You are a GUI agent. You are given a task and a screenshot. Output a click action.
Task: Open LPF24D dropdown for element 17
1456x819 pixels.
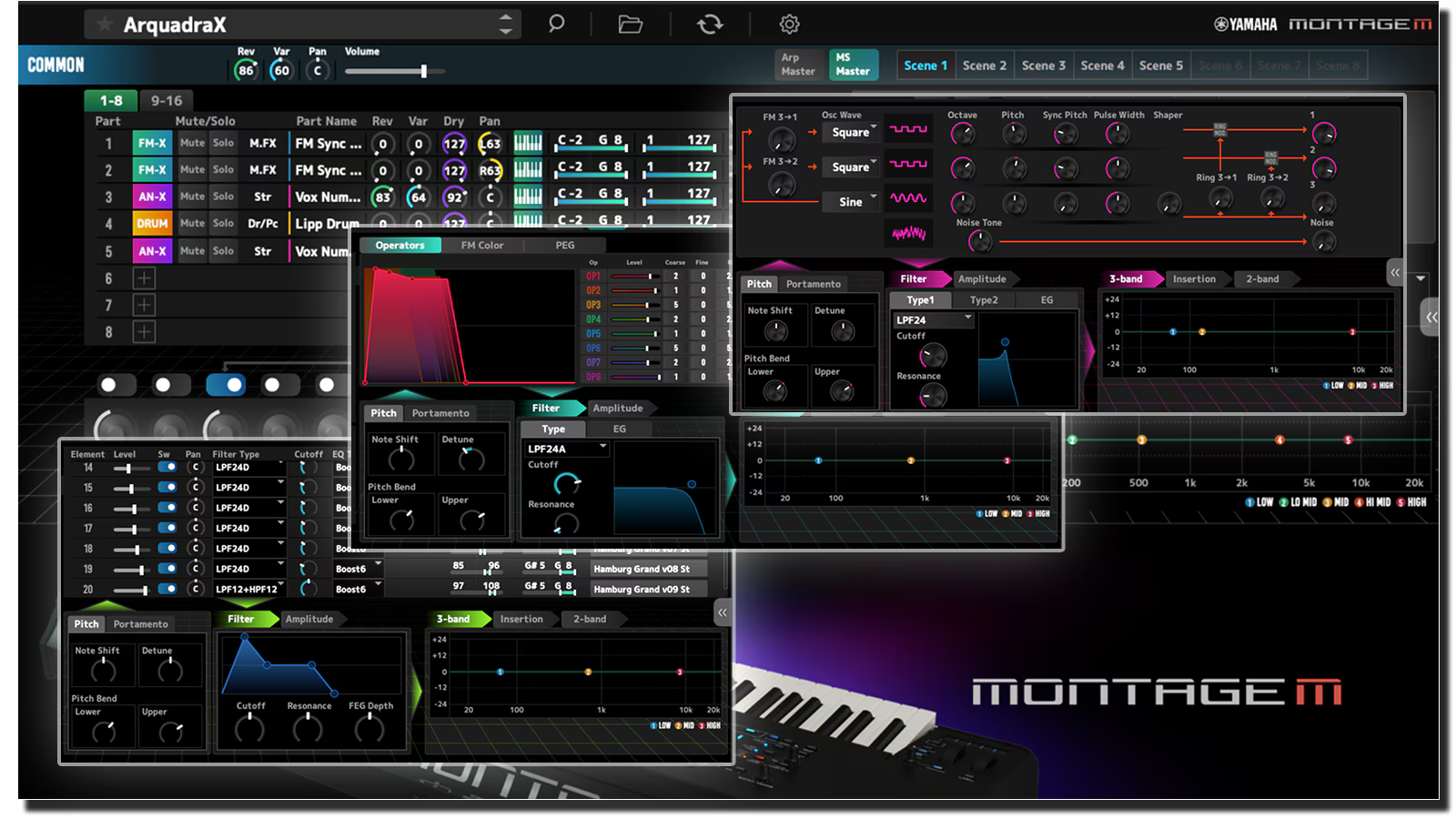tap(249, 528)
